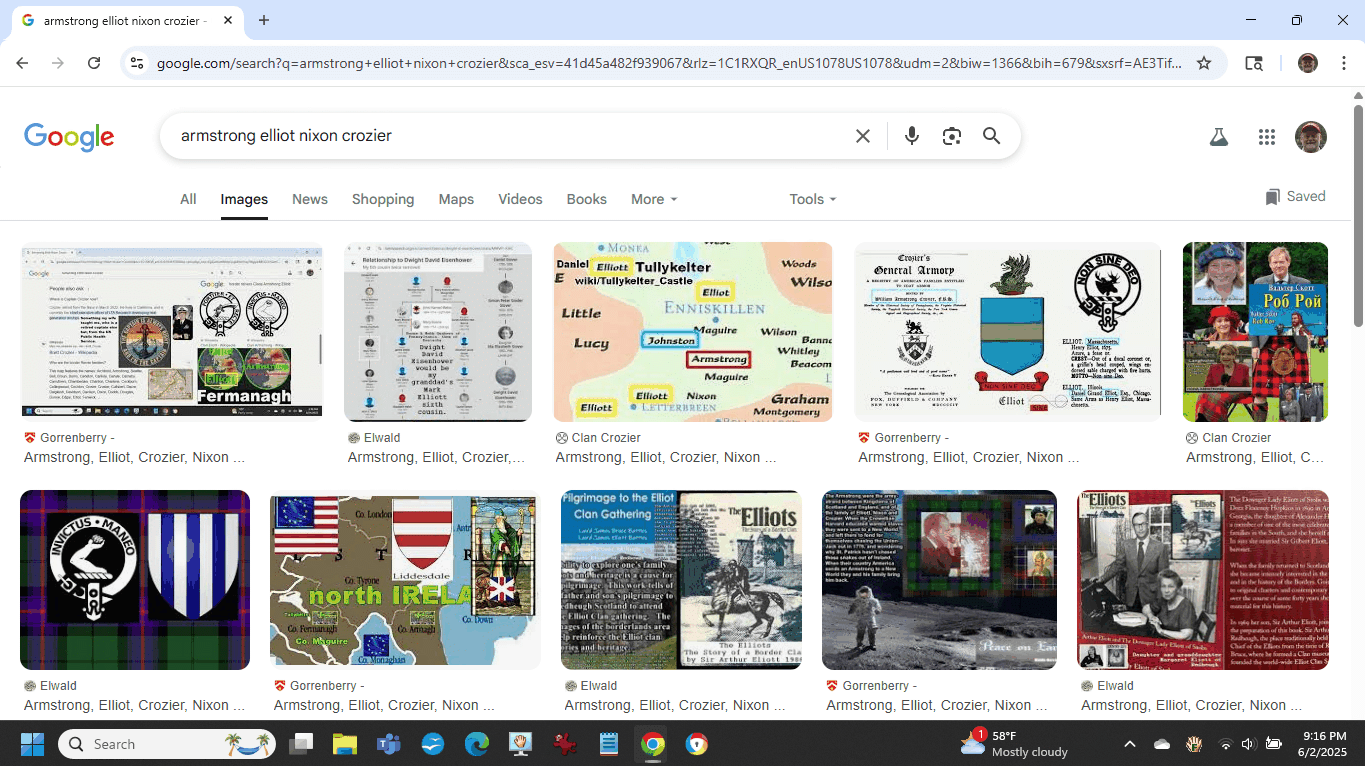Open Microsoft Edge from the taskbar

pyautogui.click(x=476, y=744)
